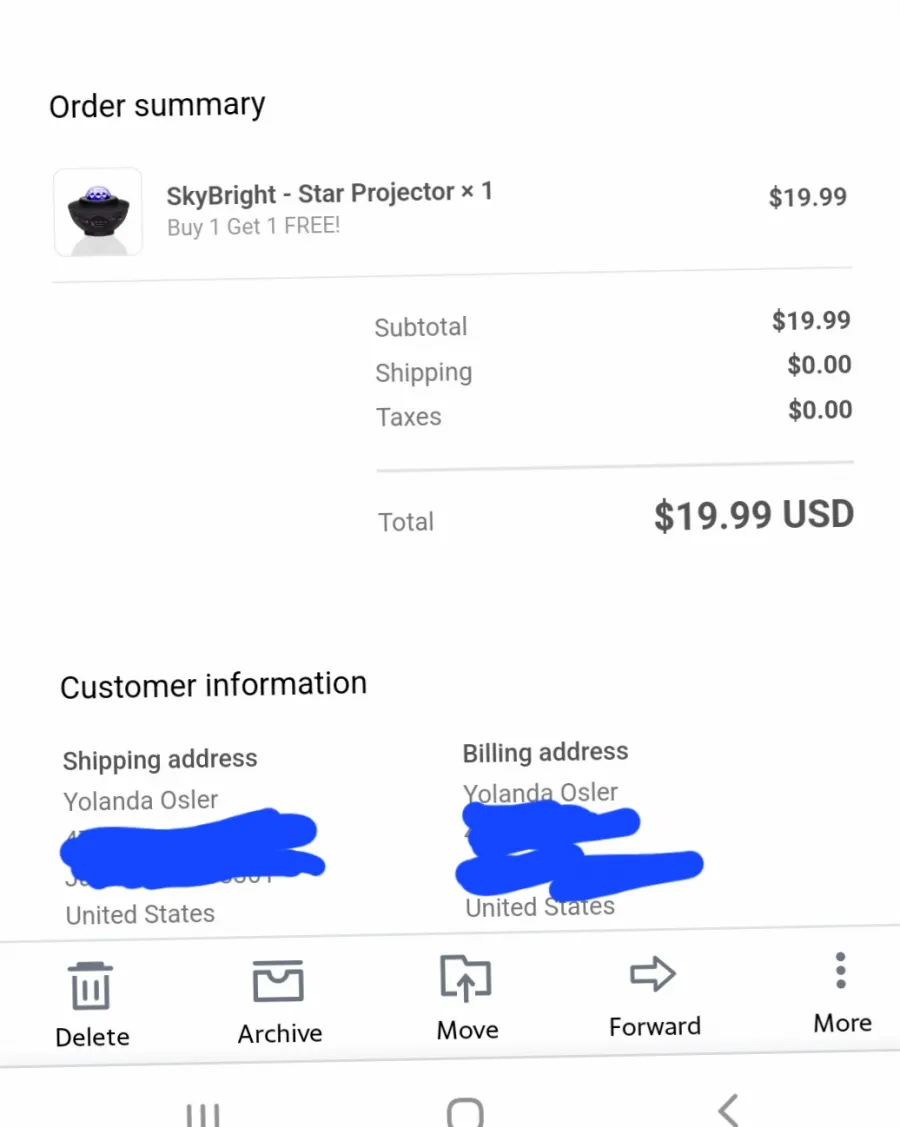Tap the Android home button

pyautogui.click(x=465, y=1113)
